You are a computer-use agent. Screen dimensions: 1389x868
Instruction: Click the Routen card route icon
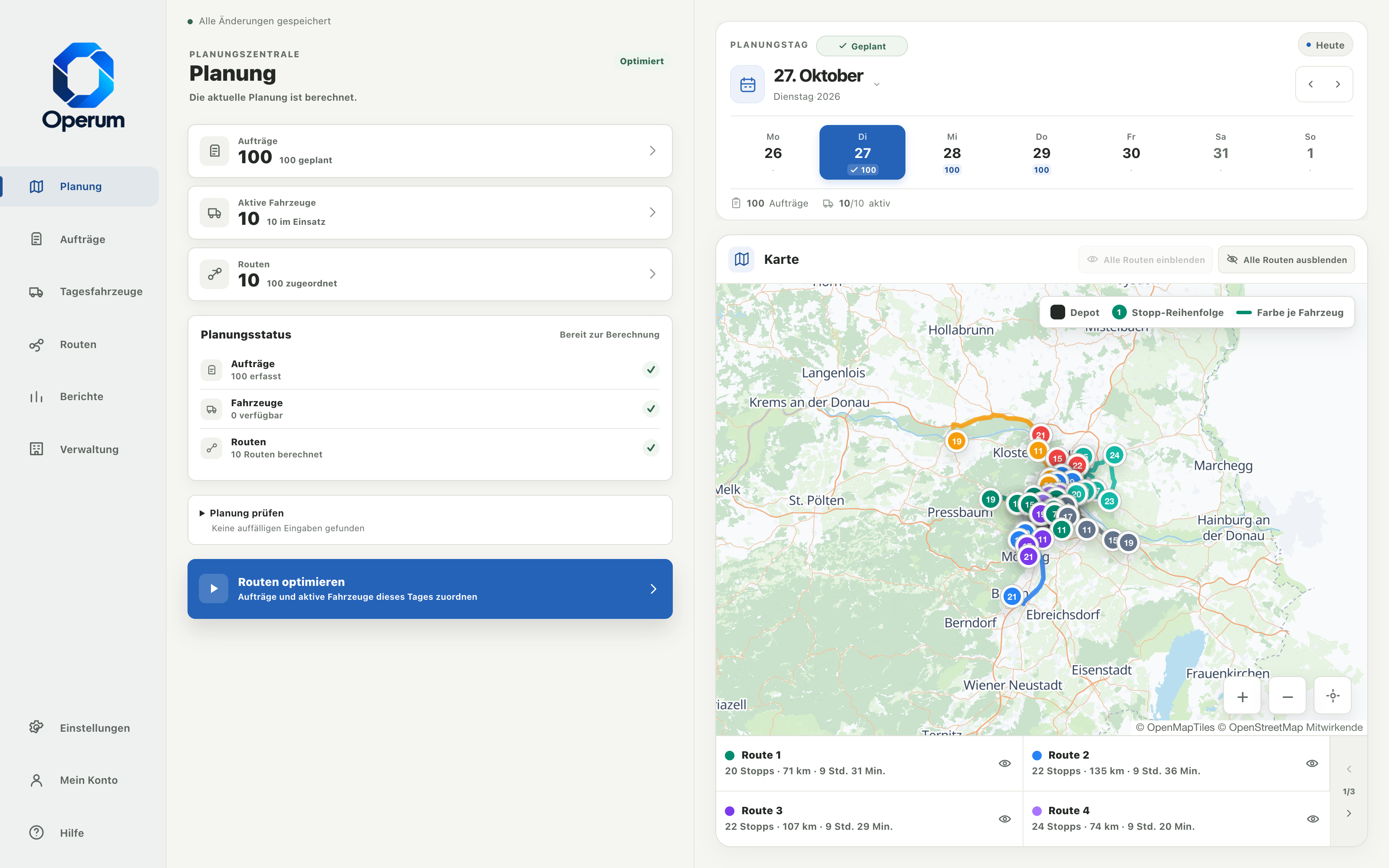pyautogui.click(x=214, y=274)
